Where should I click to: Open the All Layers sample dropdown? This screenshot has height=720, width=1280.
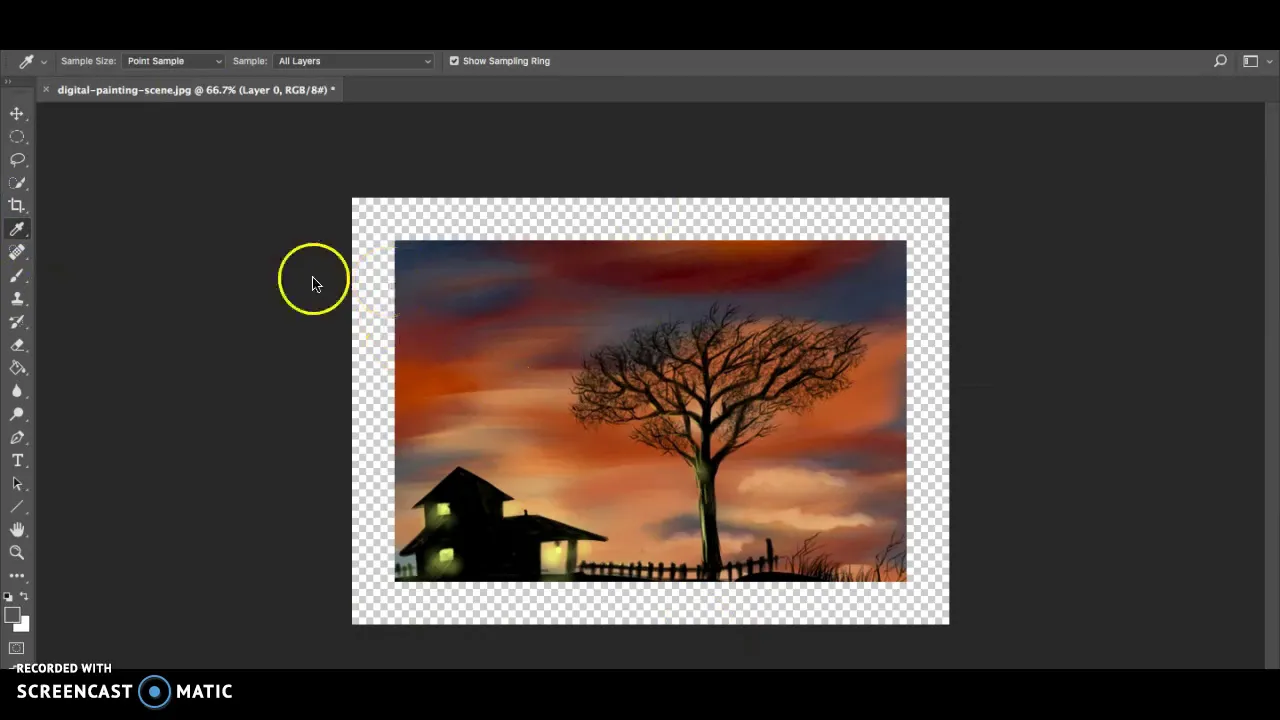(x=354, y=61)
